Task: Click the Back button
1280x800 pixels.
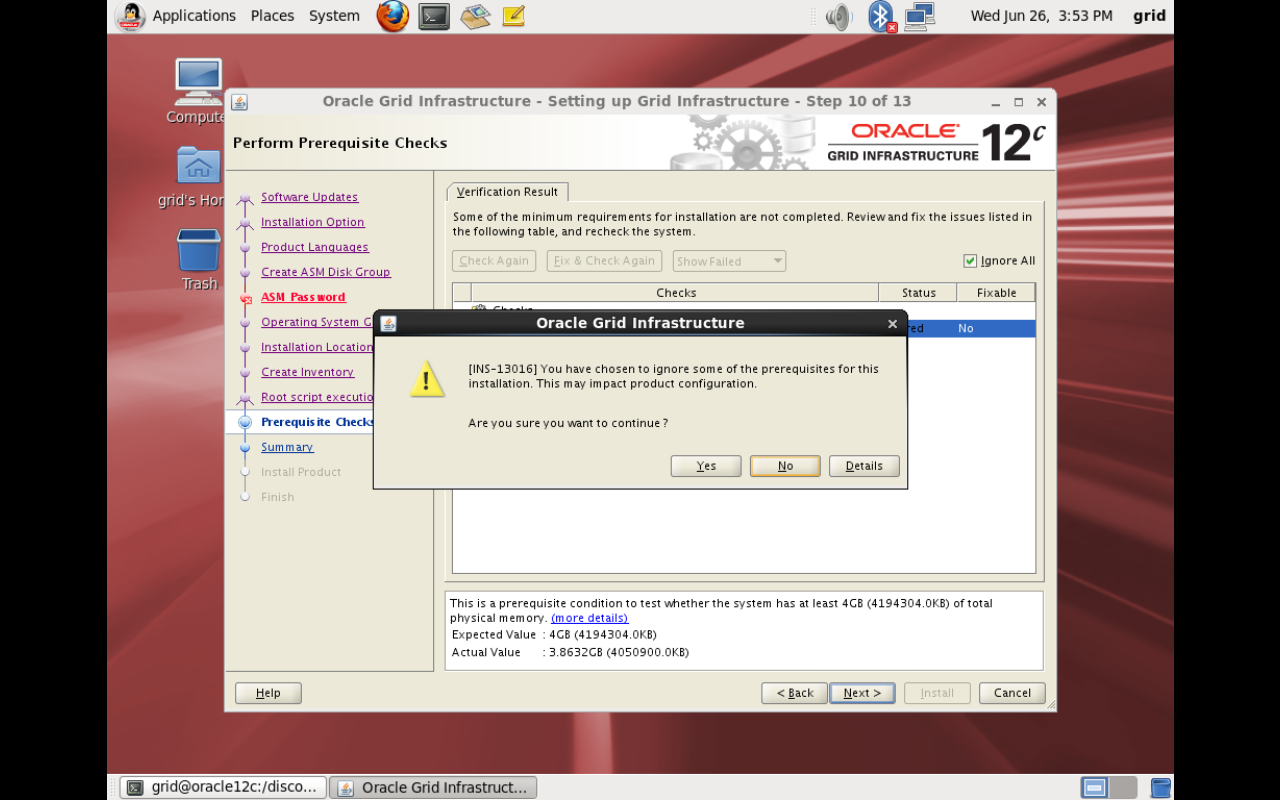Action: point(794,693)
